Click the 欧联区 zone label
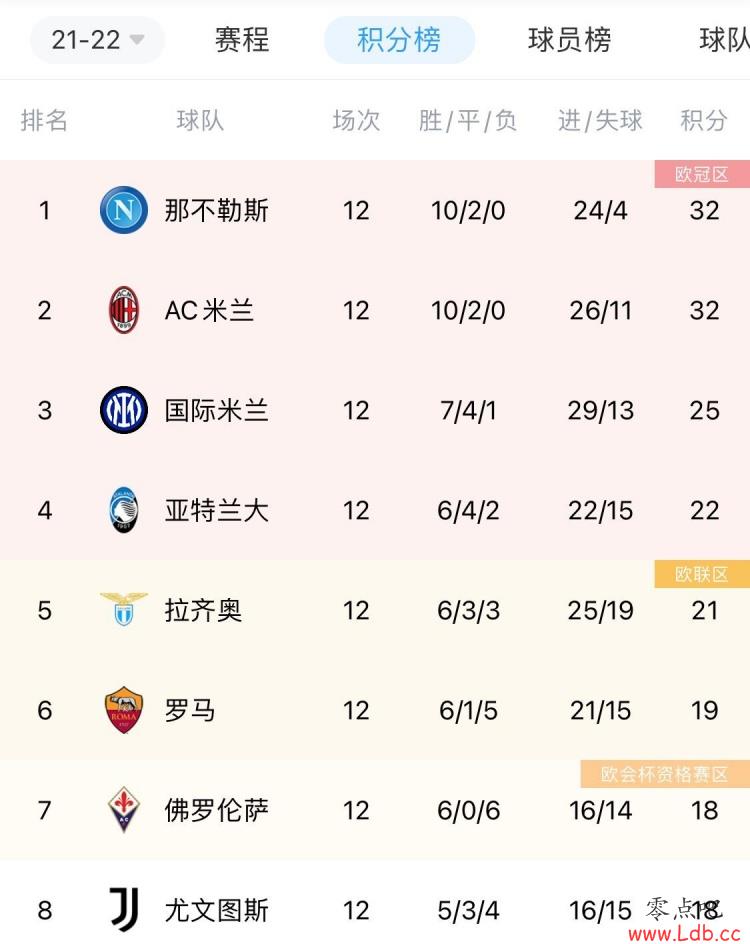 [702, 574]
